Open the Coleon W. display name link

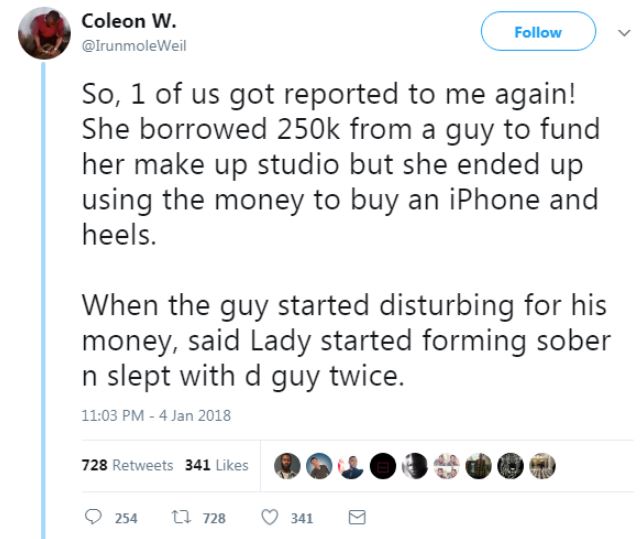117,22
